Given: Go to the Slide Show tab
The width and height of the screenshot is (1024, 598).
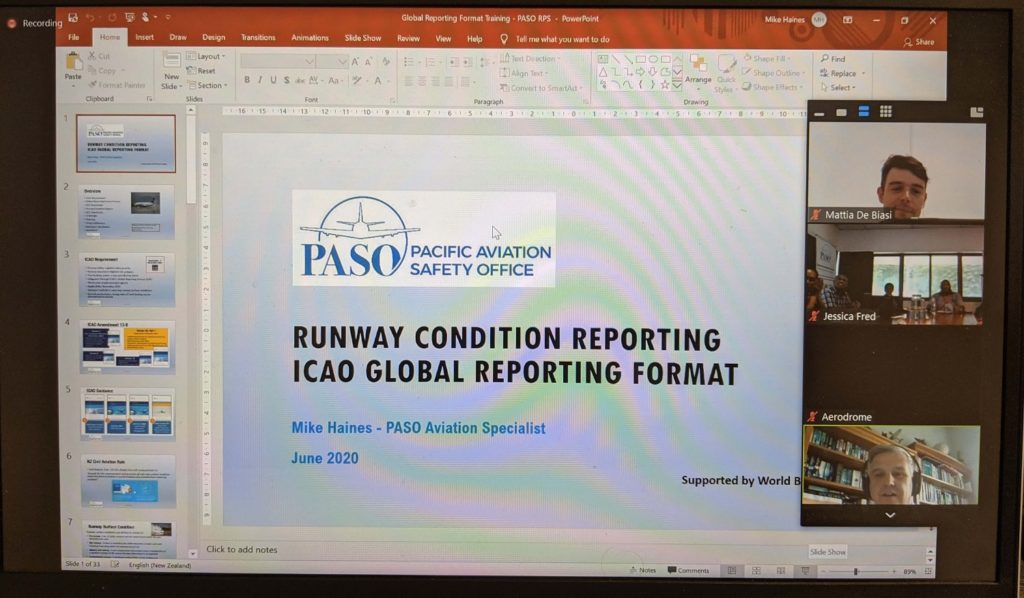Looking at the screenshot, I should 362,37.
